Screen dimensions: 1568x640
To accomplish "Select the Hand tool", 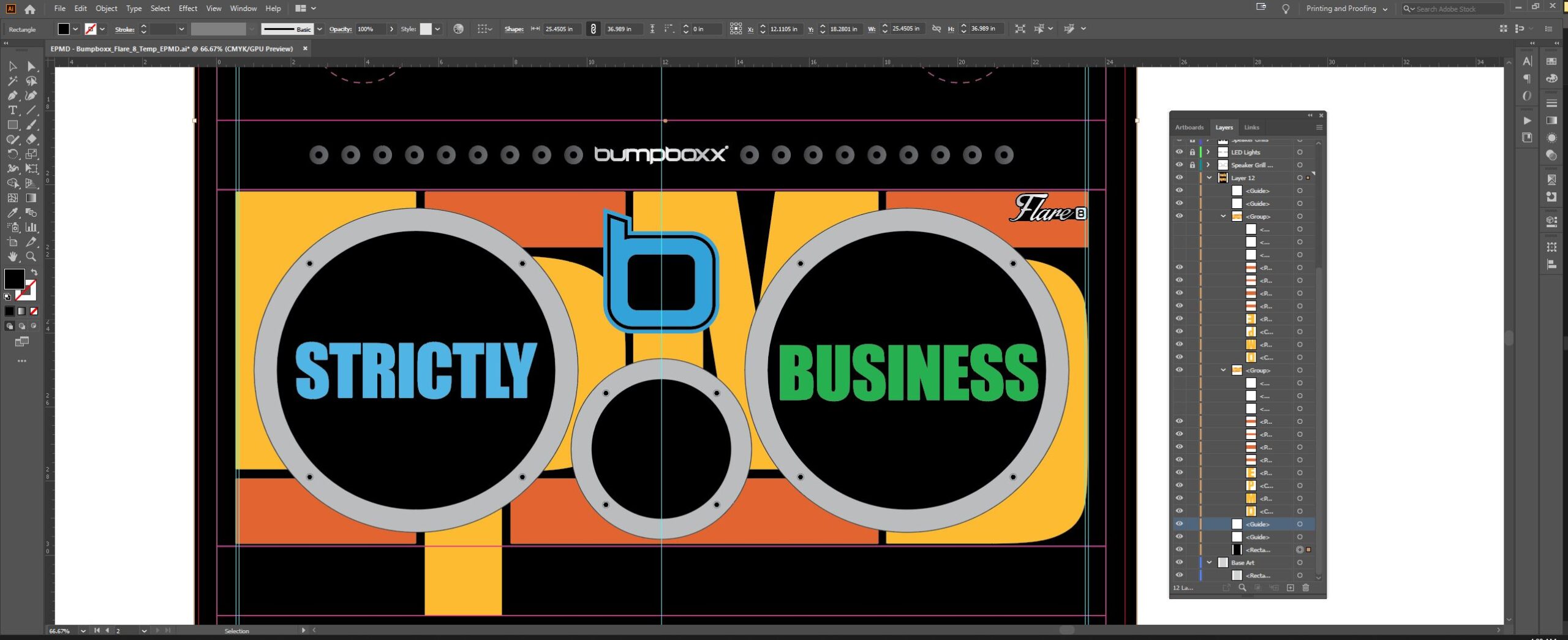I will tap(12, 257).
